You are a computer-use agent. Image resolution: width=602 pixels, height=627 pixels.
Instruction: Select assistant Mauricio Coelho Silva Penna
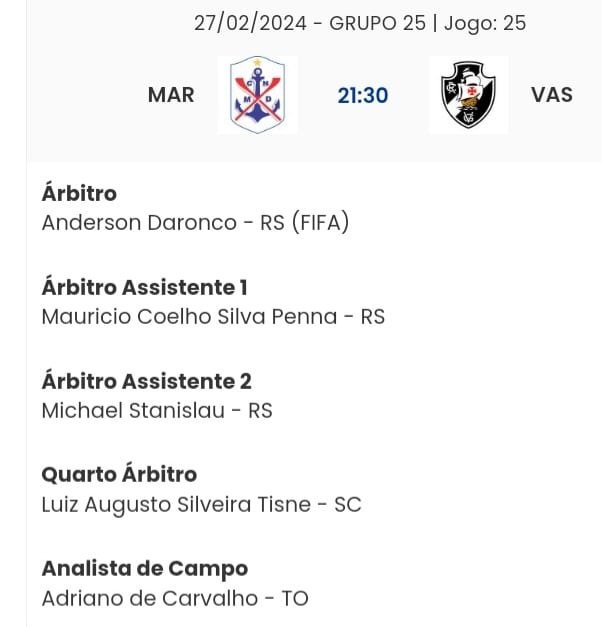click(x=213, y=316)
